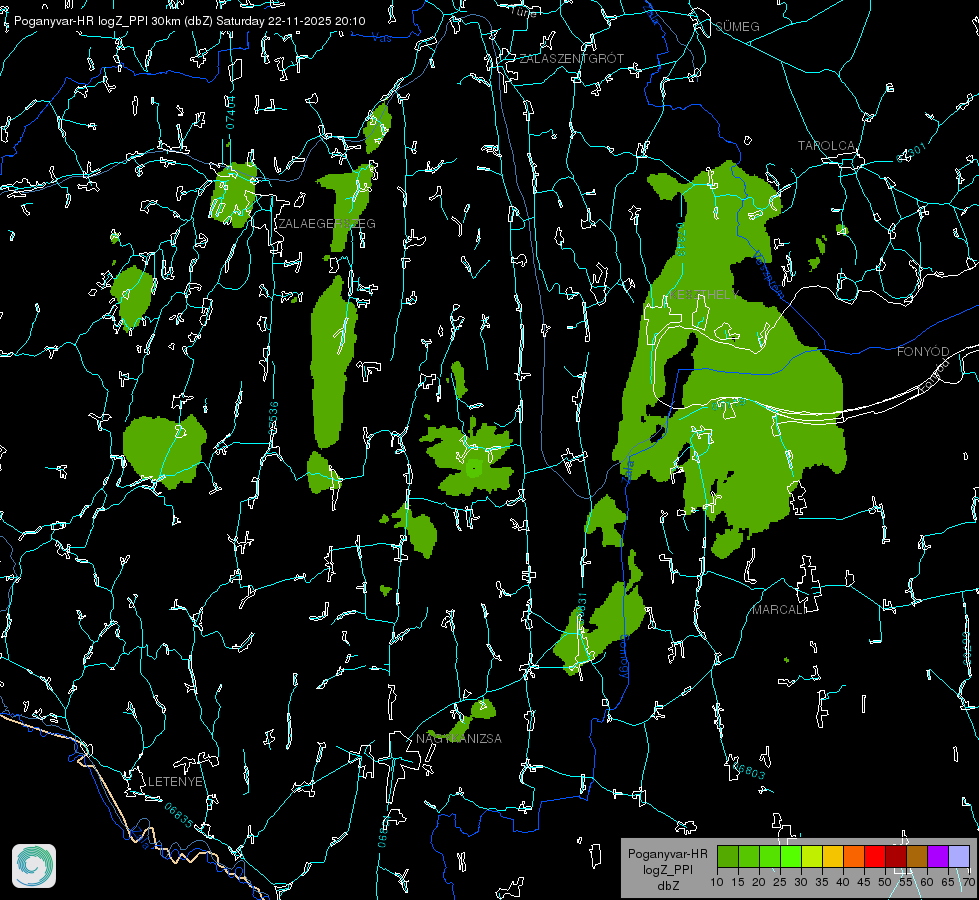Screen dimensions: 979x900
Task: Click the swirl logo icon in the corner
Action: coord(34,866)
